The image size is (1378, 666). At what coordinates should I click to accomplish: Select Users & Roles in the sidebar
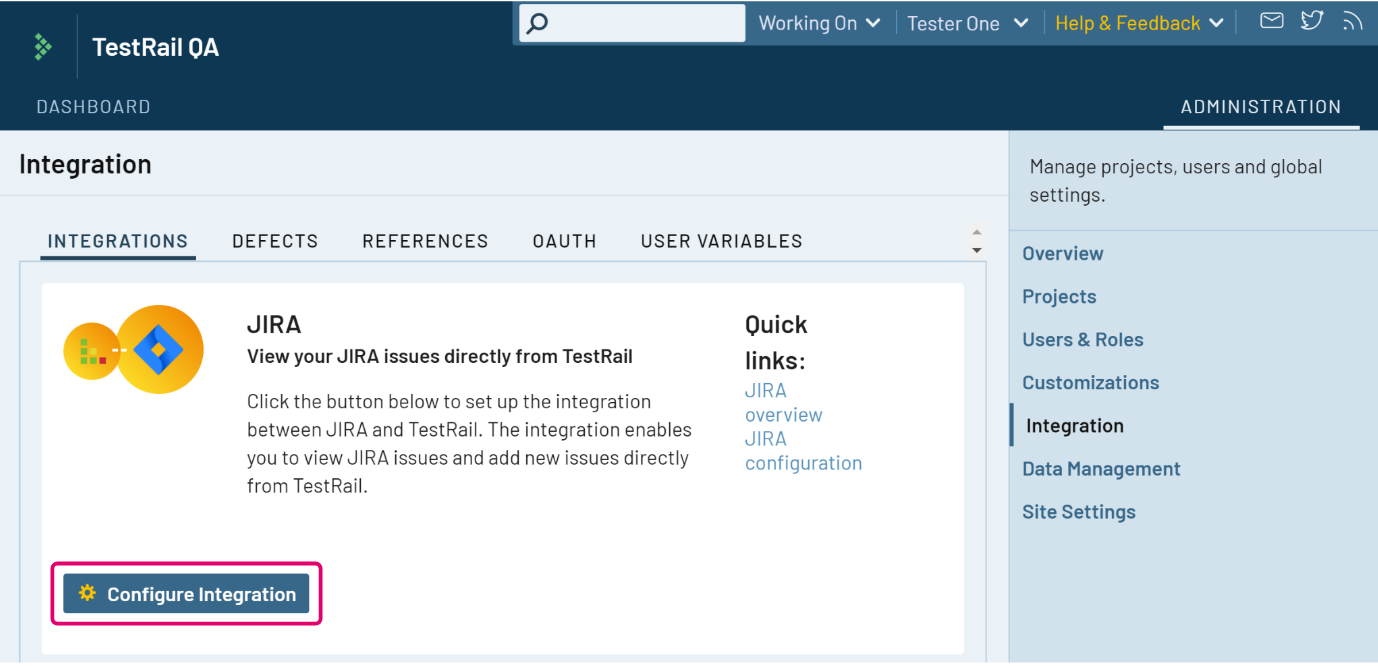(x=1082, y=339)
